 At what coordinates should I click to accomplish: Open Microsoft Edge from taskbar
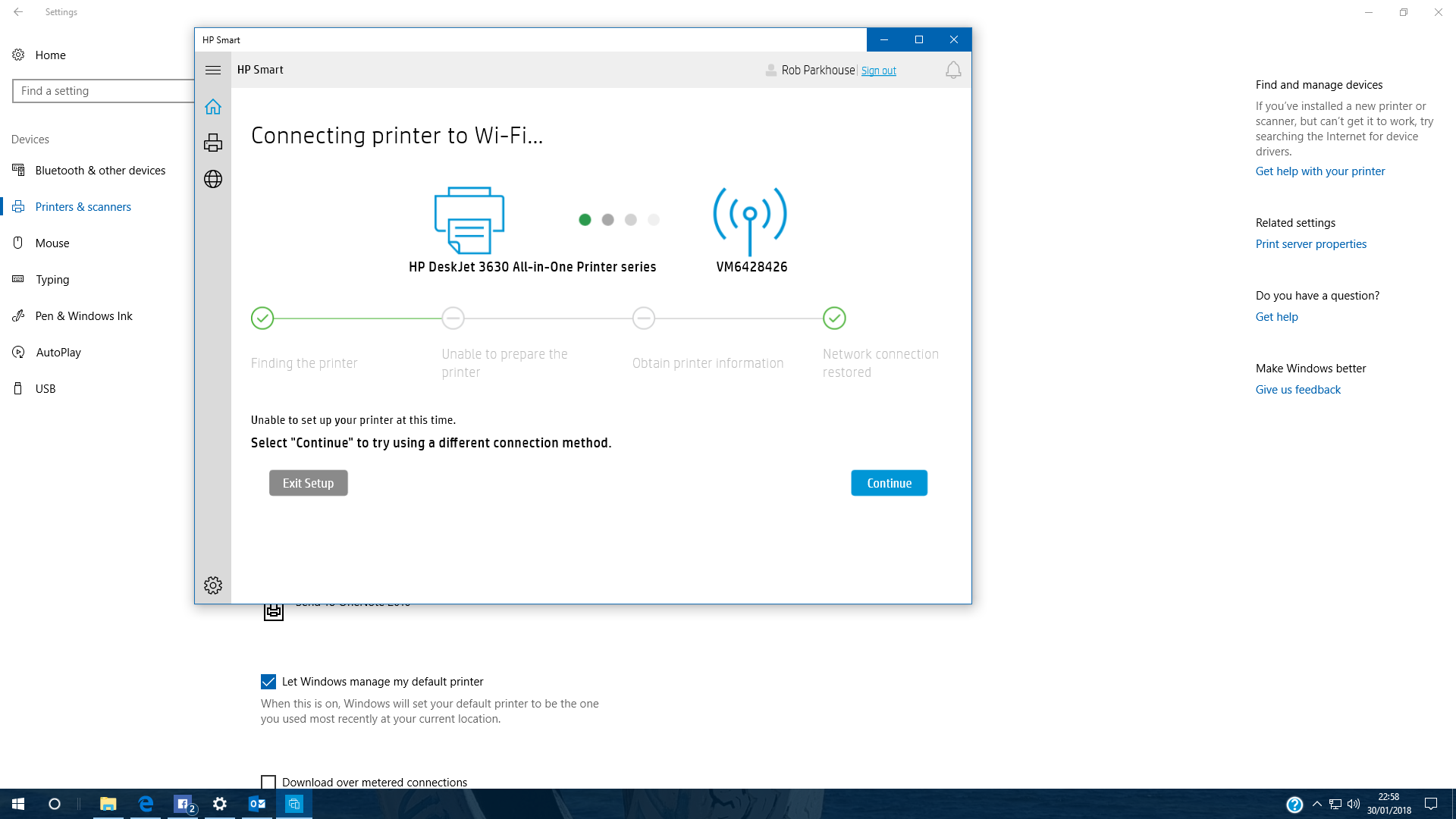(146, 804)
